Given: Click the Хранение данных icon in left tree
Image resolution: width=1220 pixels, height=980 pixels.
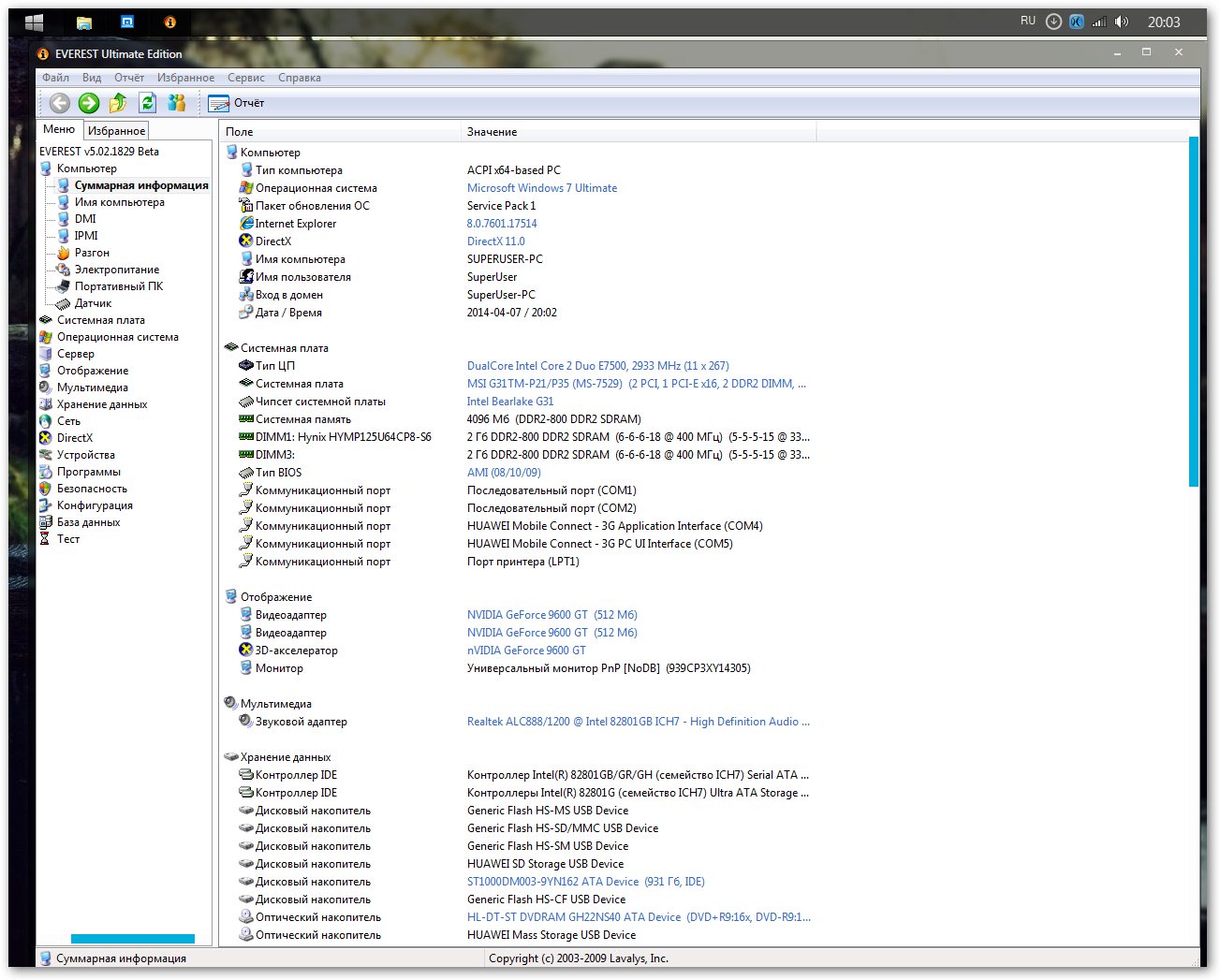Looking at the screenshot, I should (x=45, y=404).
